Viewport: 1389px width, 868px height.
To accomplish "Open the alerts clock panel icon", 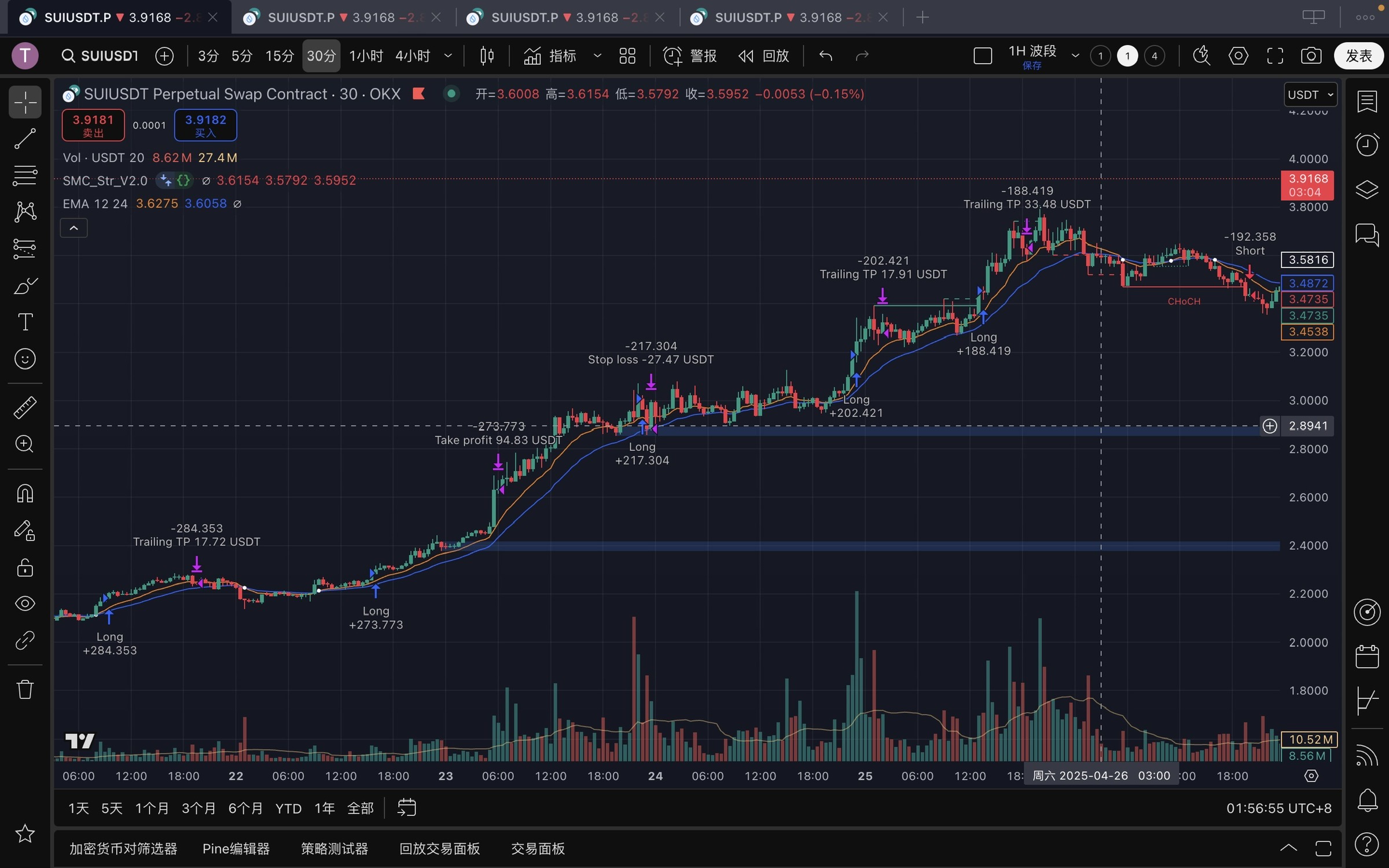I will point(1367,144).
